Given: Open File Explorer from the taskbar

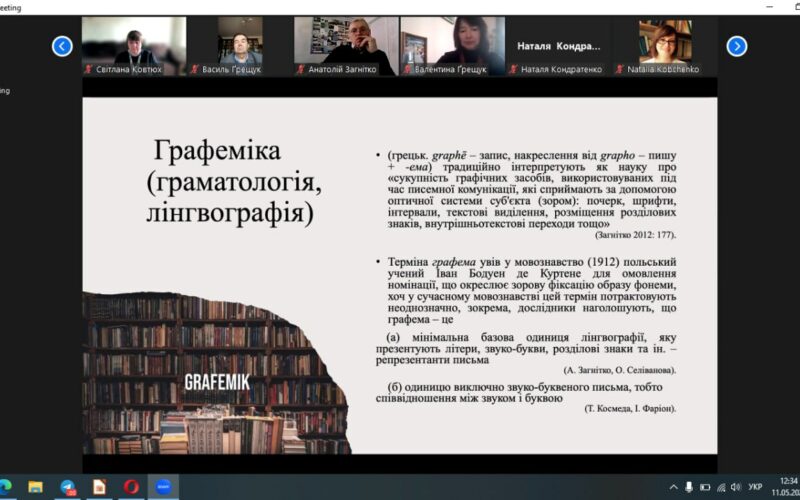Looking at the screenshot, I should [x=36, y=487].
